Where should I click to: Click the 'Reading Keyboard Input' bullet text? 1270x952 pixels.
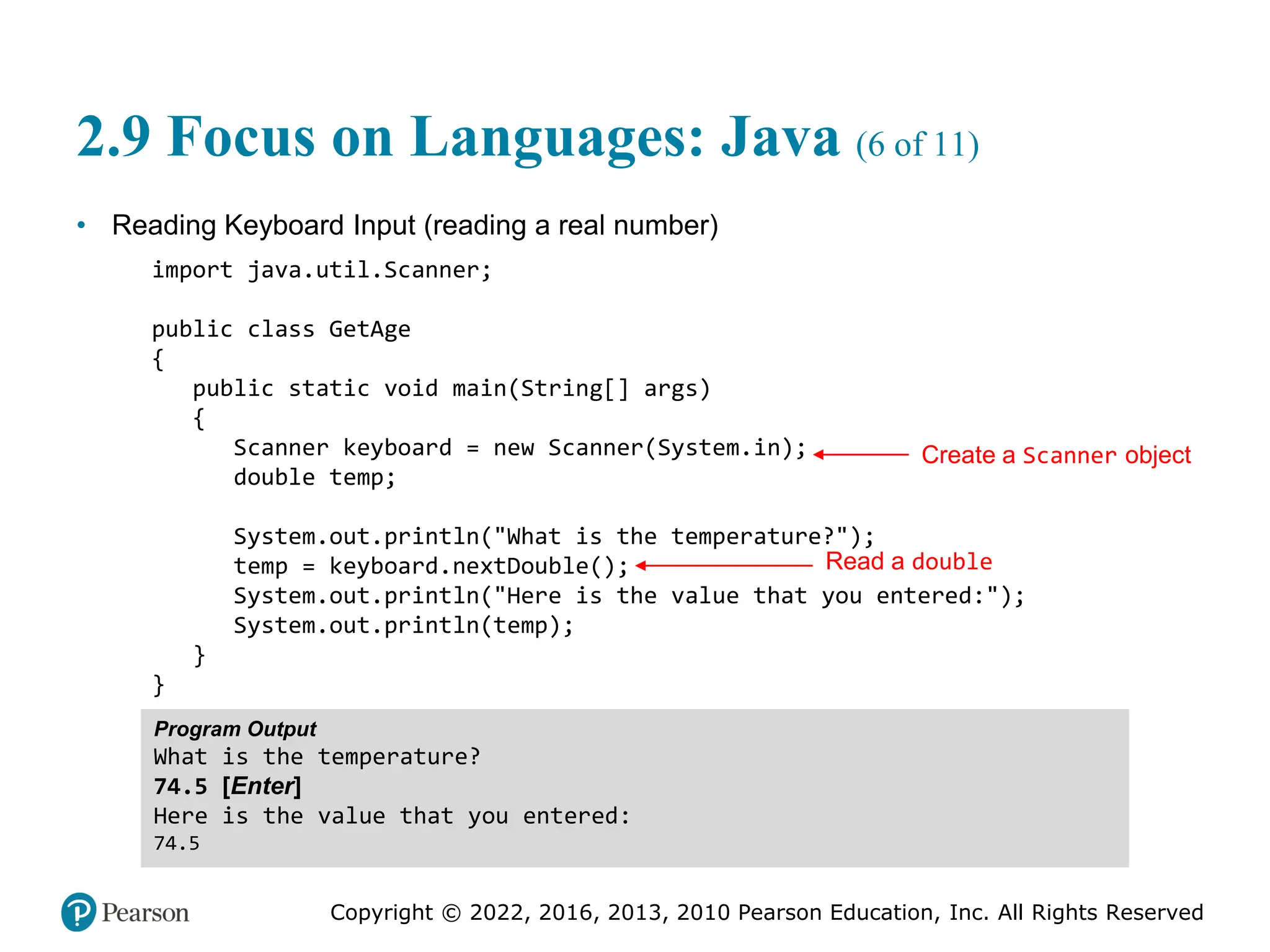point(414,226)
